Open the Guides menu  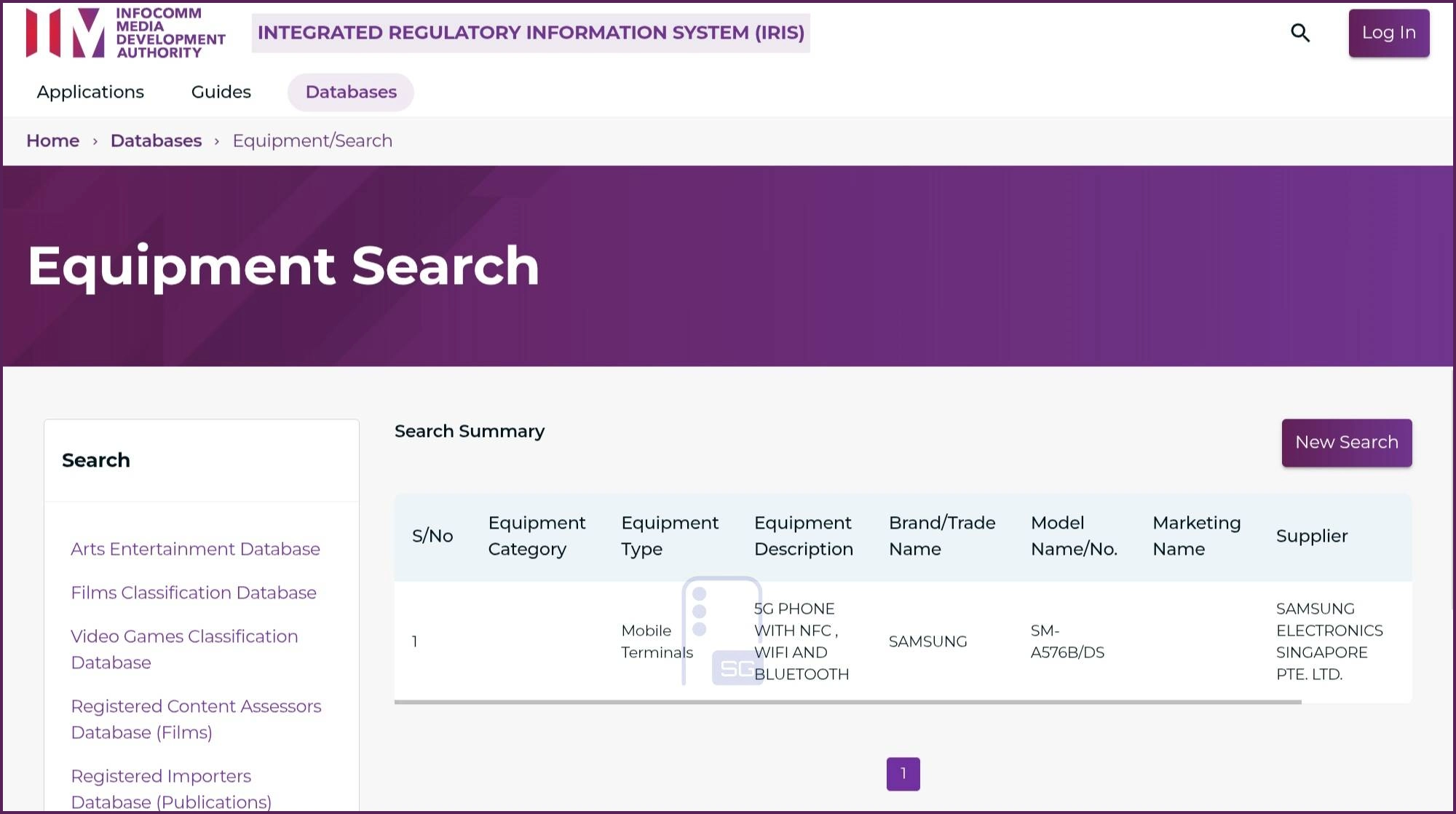221,92
